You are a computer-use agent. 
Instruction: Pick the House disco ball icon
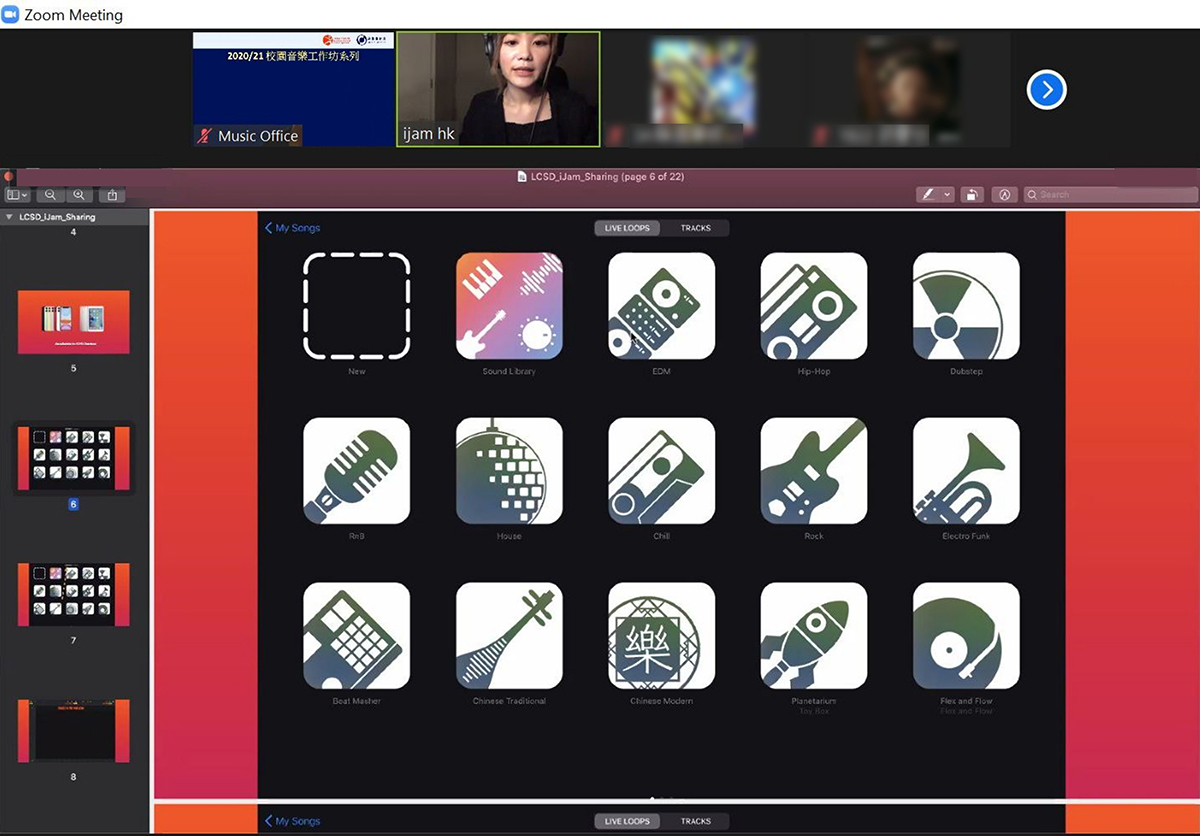[x=509, y=471]
